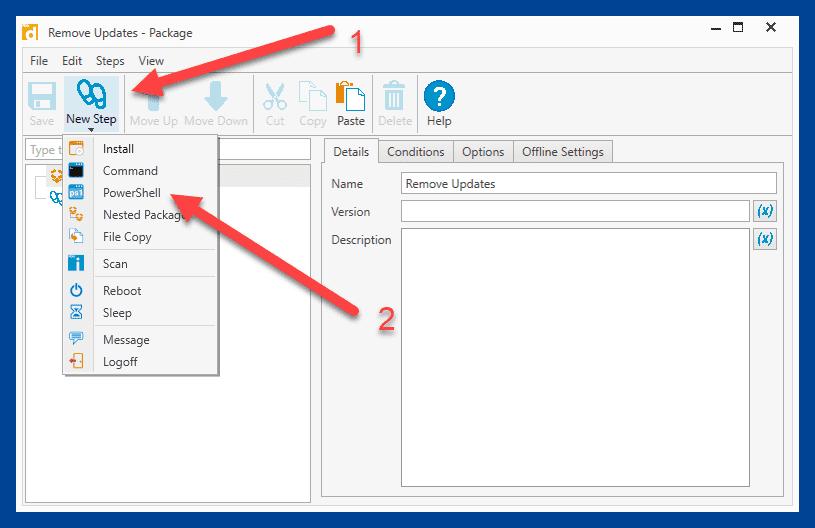This screenshot has width=815, height=528.
Task: Click the Logoff door icon
Action: click(x=76, y=361)
